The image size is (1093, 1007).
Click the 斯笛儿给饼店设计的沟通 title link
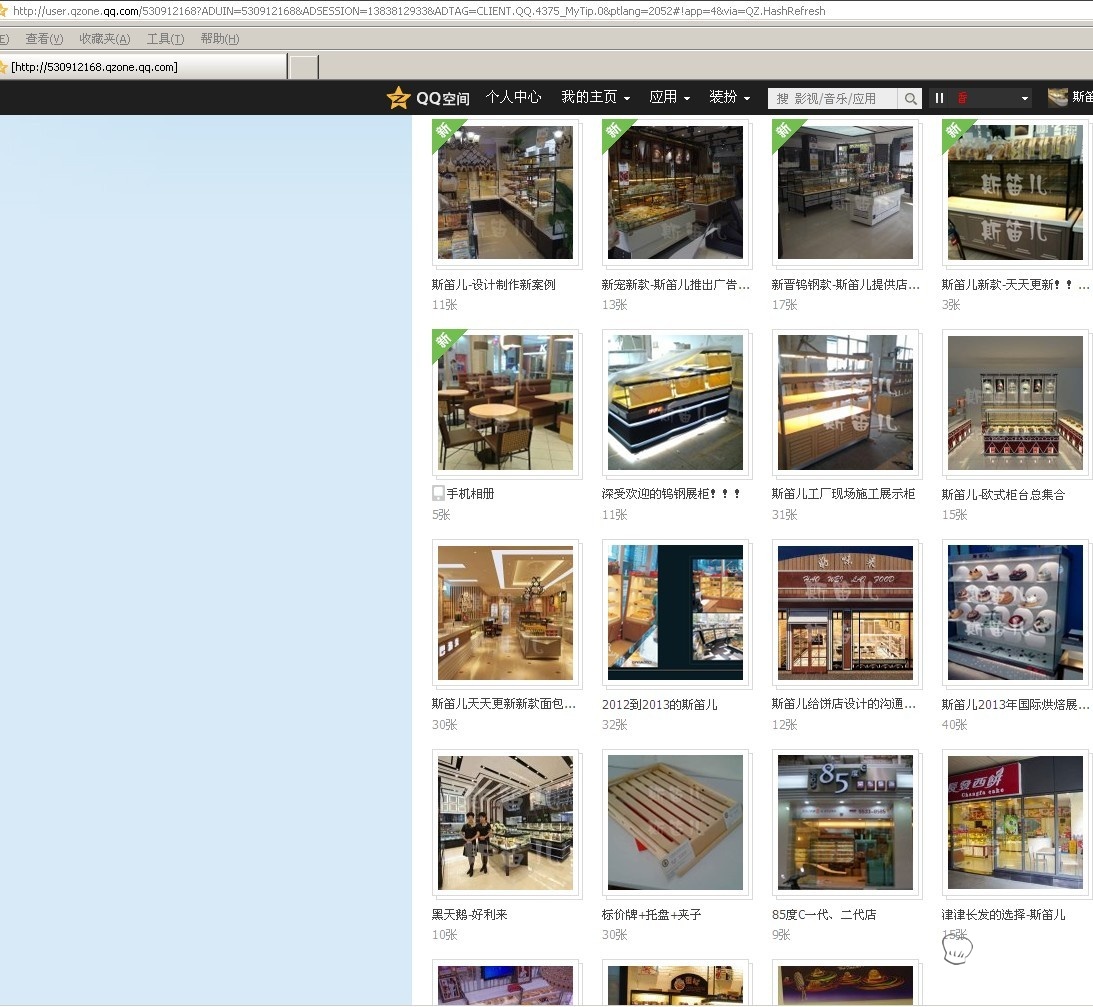click(x=843, y=704)
